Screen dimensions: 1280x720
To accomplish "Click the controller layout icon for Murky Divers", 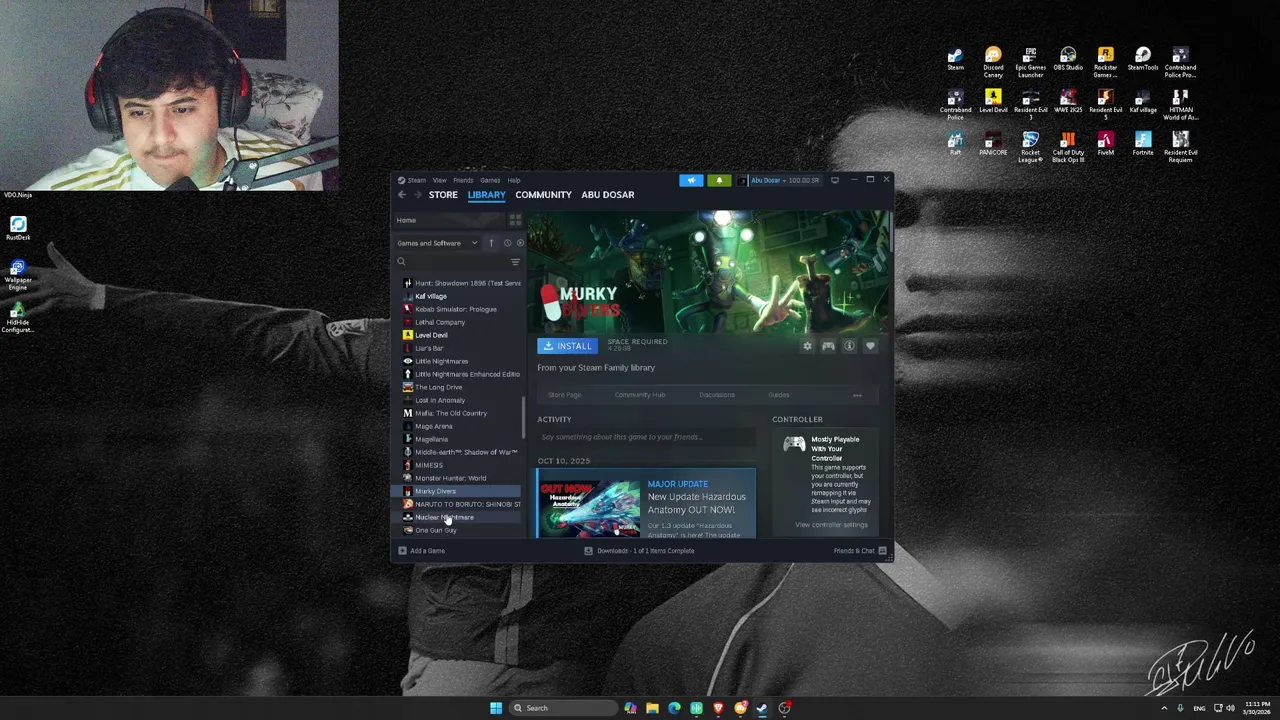I will (x=828, y=346).
